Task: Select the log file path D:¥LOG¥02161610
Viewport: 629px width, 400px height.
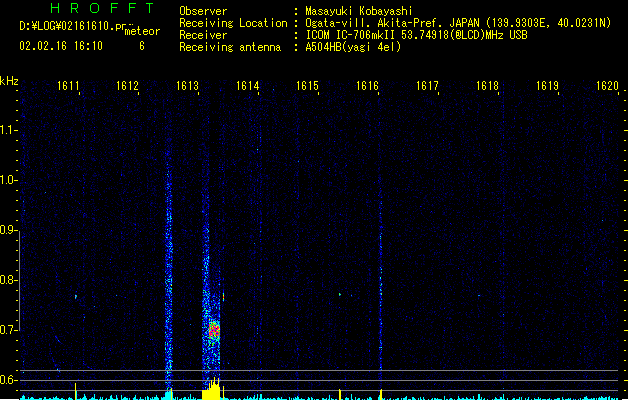Action: point(73,26)
